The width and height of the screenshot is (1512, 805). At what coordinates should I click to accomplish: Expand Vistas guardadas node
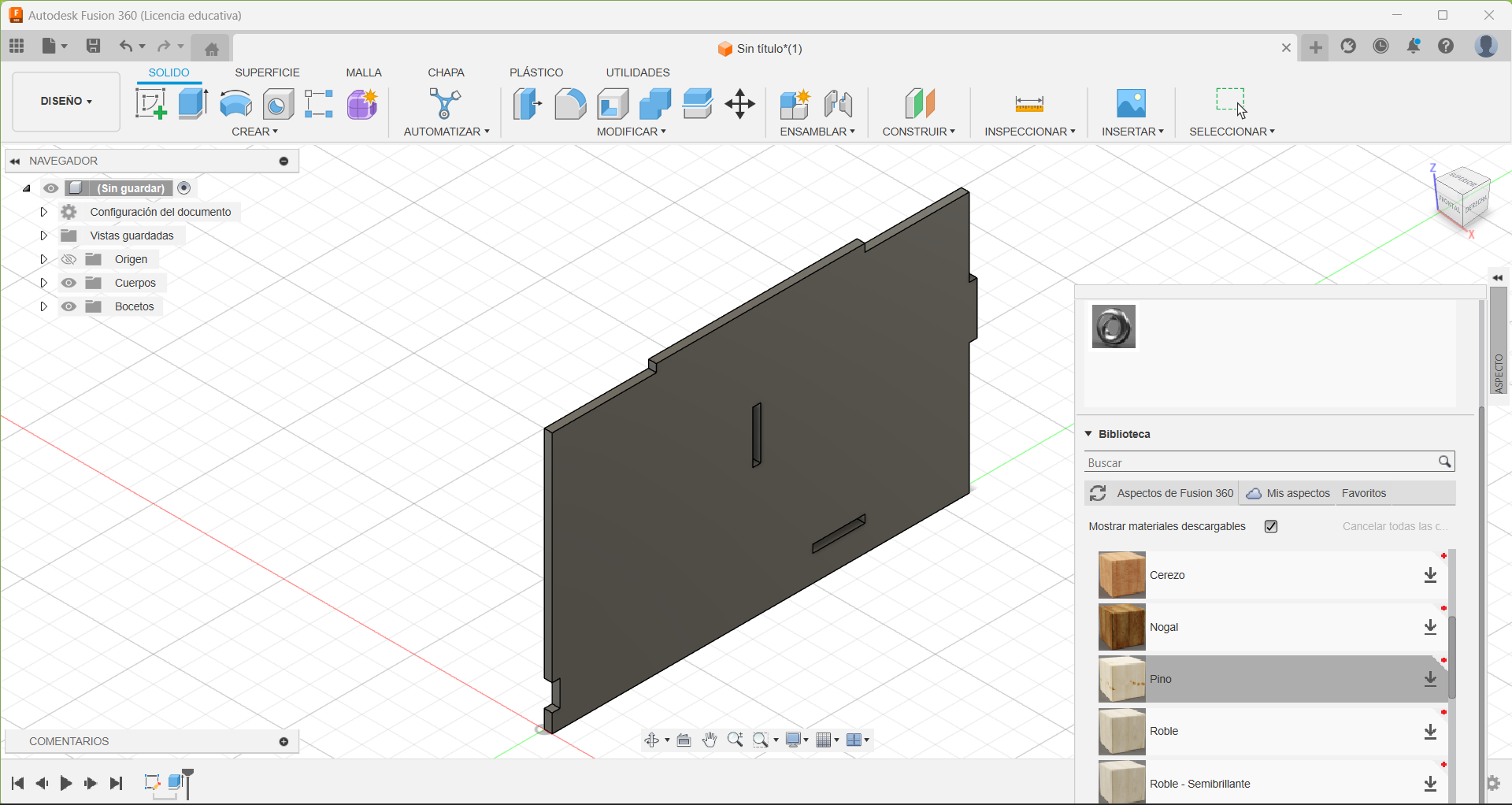pos(44,236)
